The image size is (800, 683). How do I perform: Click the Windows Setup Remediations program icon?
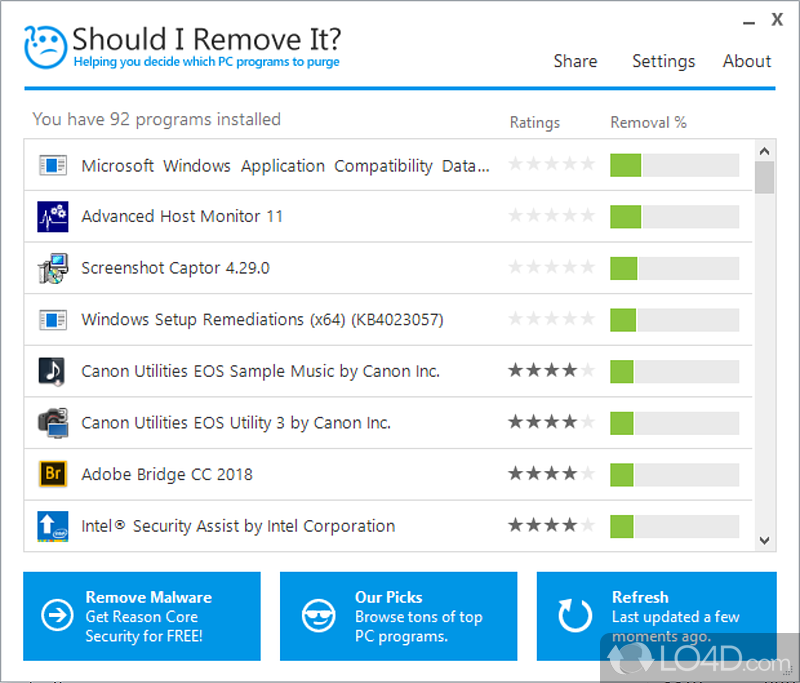click(x=53, y=320)
